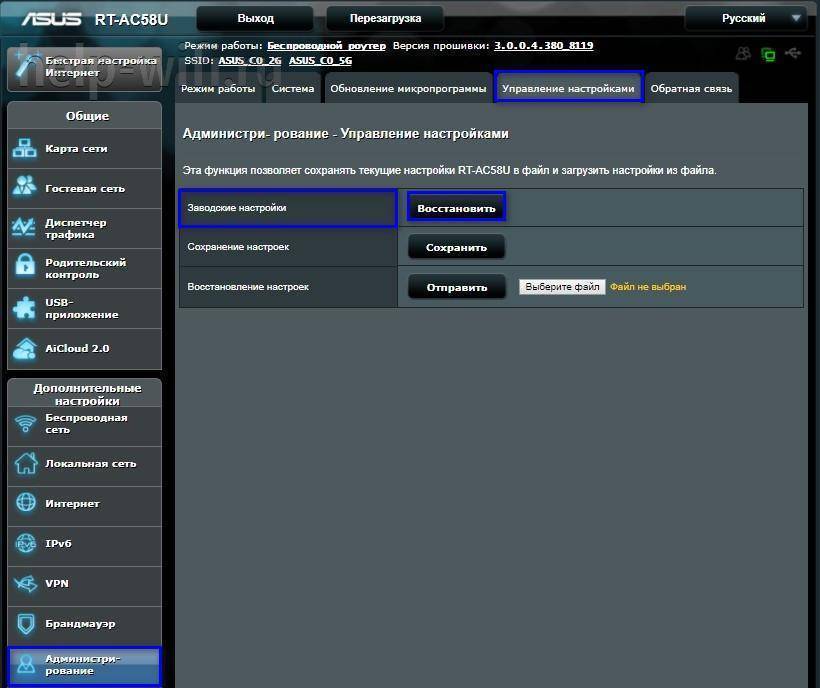Click Восстановить to restore factory settings
820x688 pixels.
coord(456,208)
